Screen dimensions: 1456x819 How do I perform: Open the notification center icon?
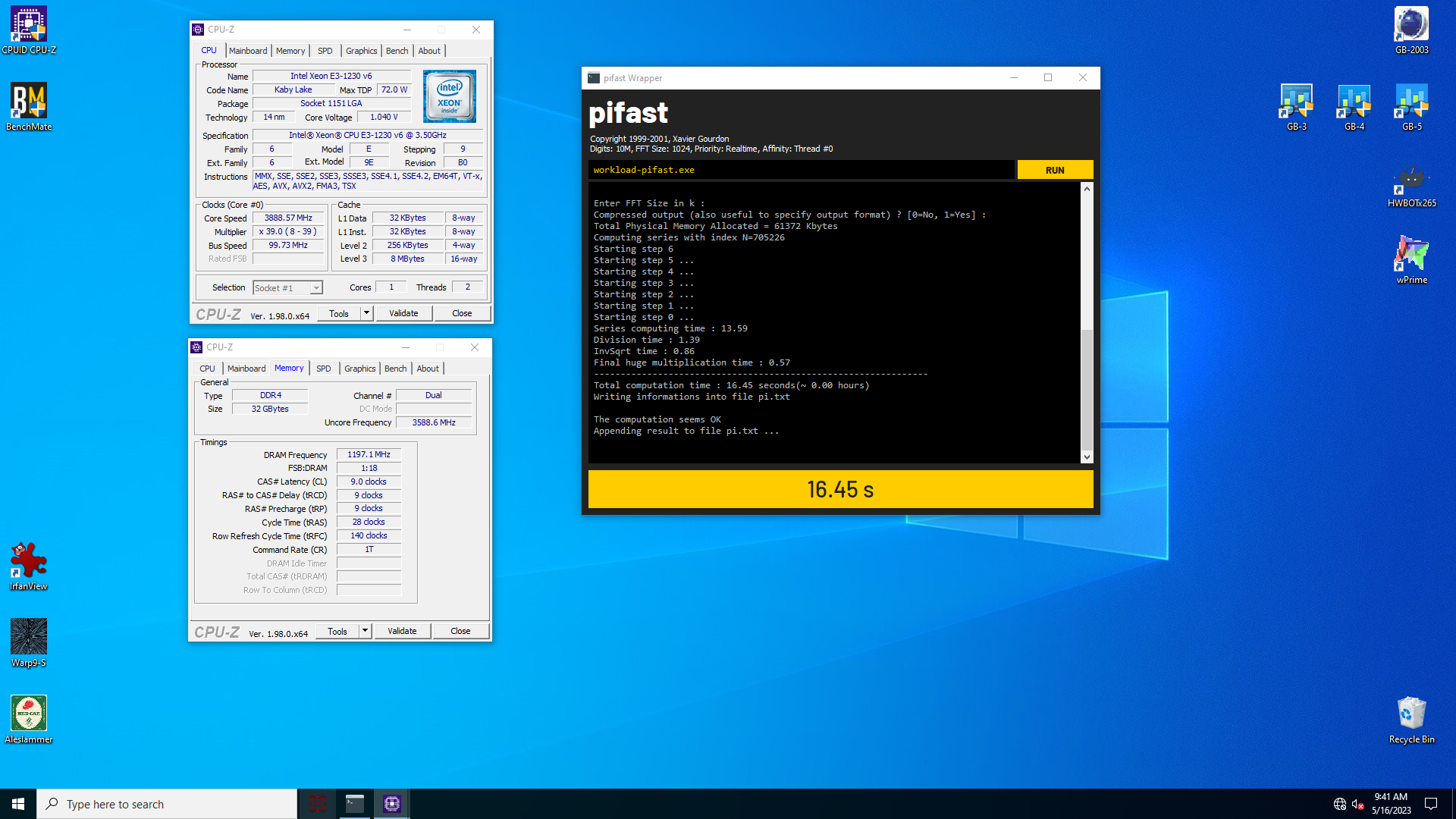(1431, 804)
